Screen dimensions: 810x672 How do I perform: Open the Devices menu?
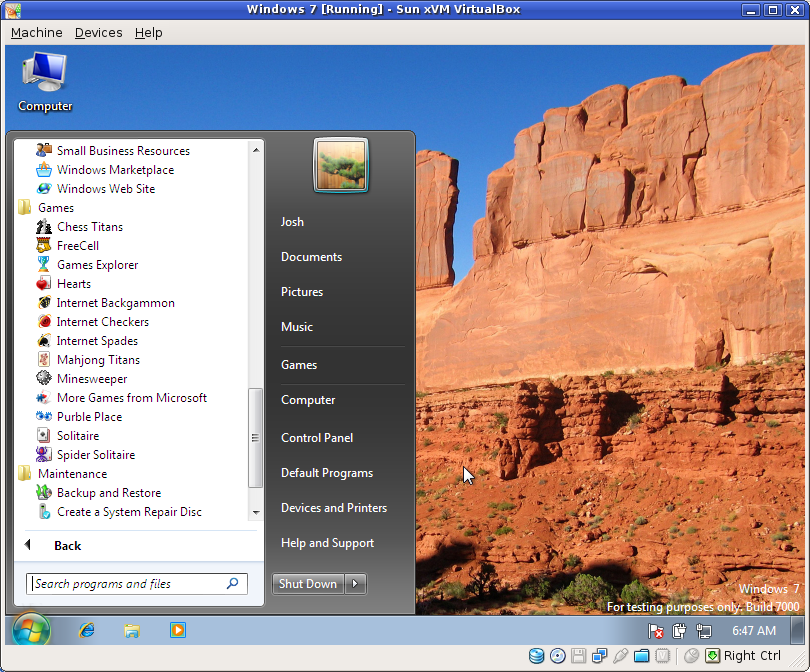click(98, 32)
